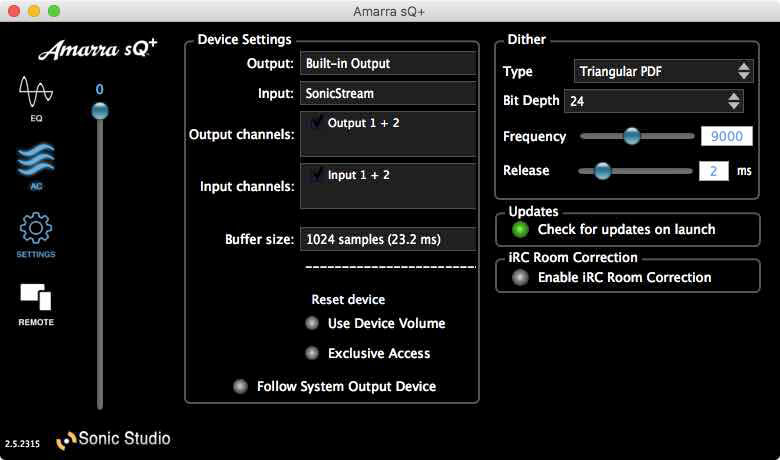Screen dimensions: 780x460
Task: Click the volume value 0 above the slider
Action: 99,90
